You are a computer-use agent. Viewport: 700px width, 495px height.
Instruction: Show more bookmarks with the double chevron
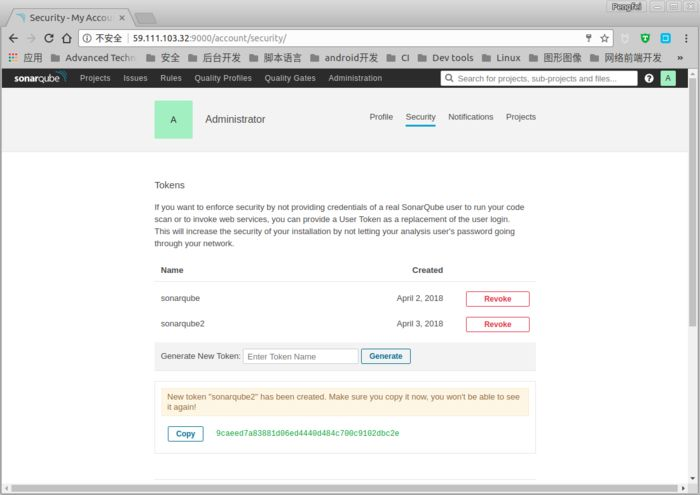click(679, 58)
